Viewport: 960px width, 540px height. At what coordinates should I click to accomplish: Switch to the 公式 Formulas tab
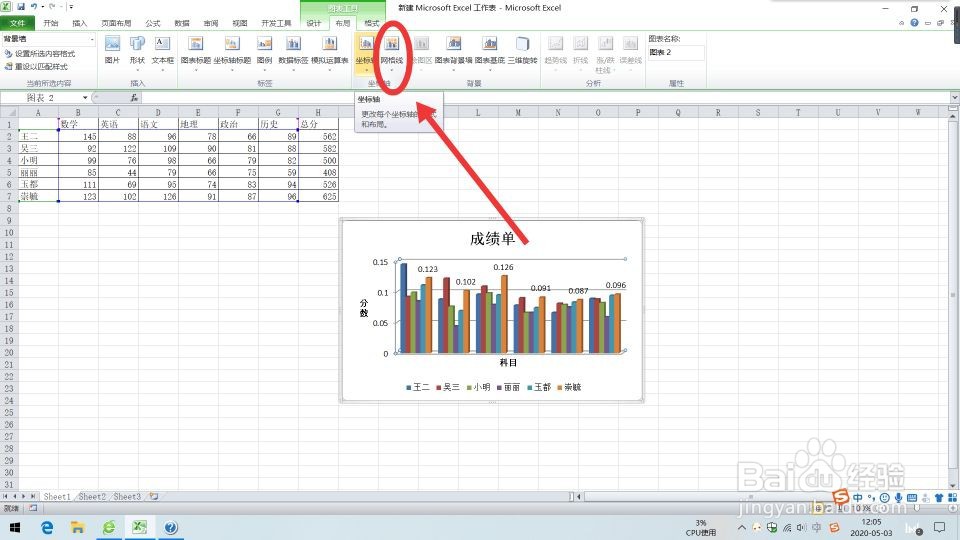click(x=152, y=23)
